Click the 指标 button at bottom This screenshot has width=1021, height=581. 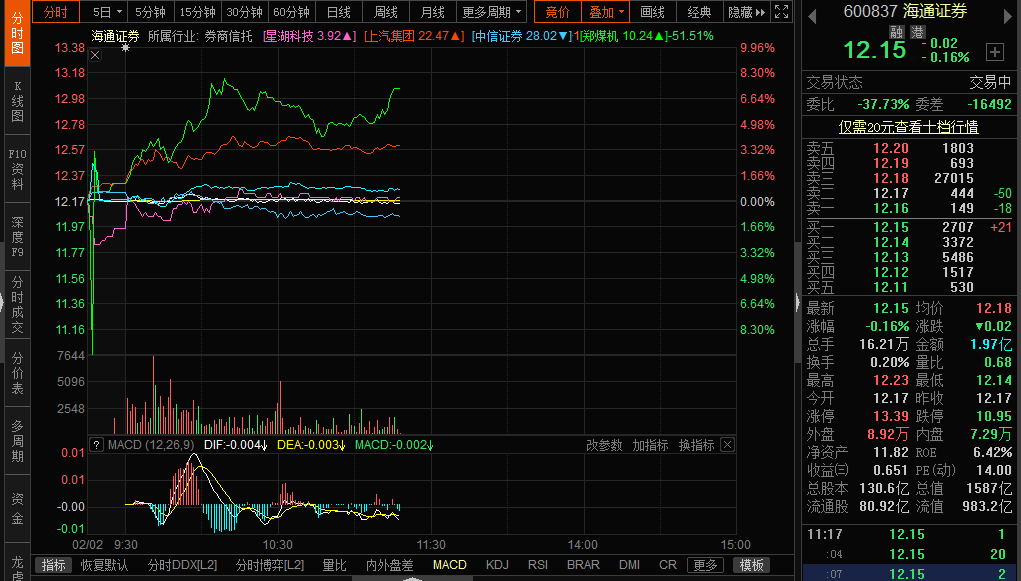coord(53,565)
